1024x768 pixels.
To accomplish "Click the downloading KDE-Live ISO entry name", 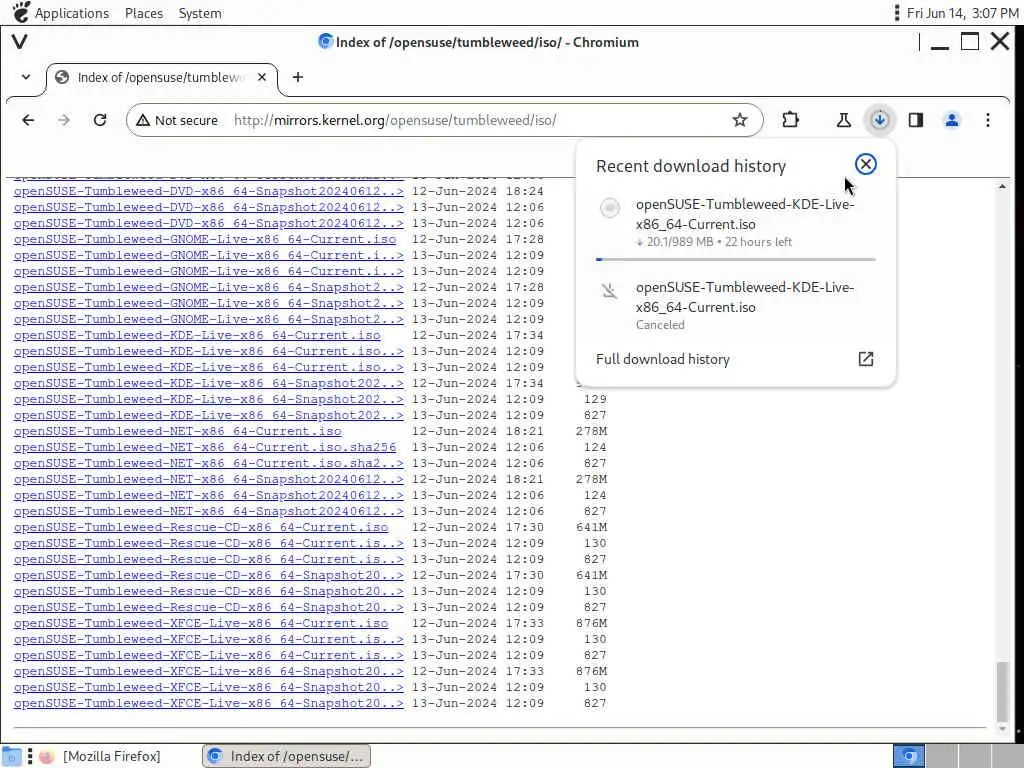I will point(744,214).
